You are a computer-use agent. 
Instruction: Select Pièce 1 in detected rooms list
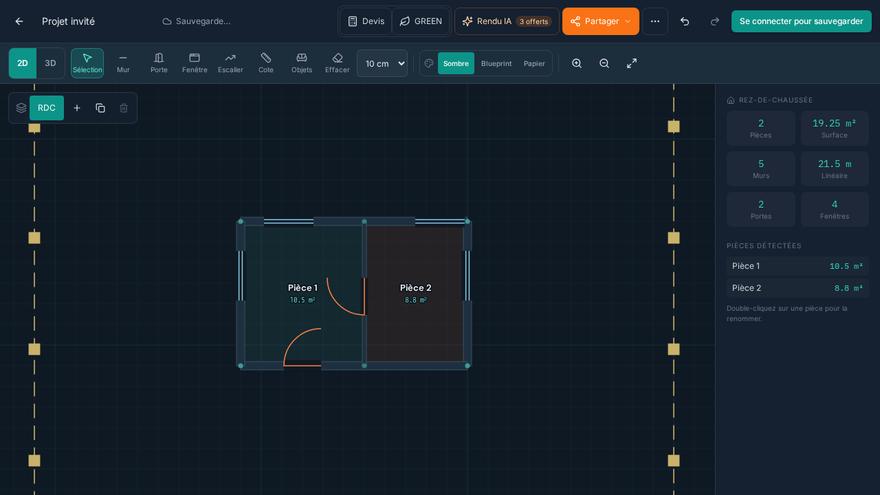click(797, 266)
